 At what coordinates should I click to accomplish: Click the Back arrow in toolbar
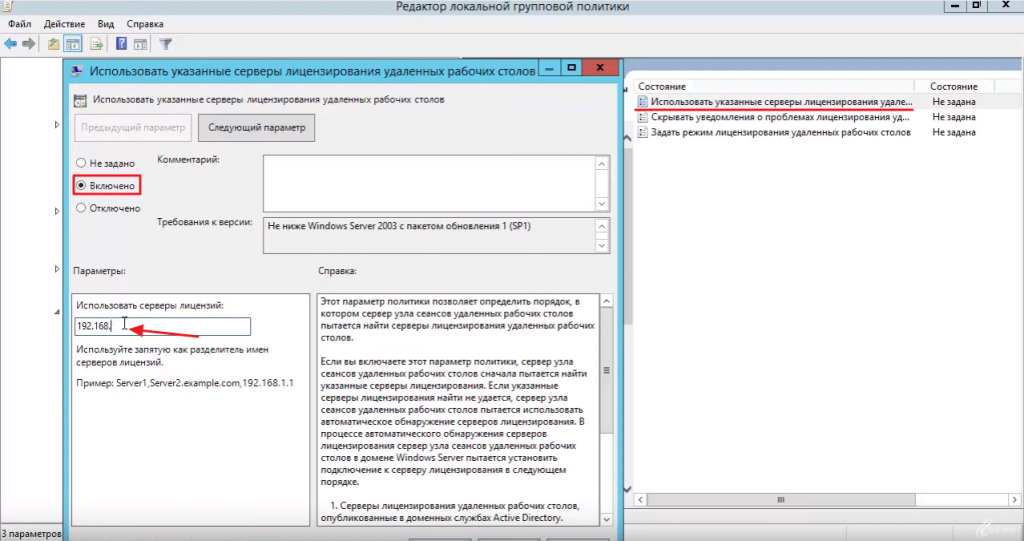click(10, 44)
